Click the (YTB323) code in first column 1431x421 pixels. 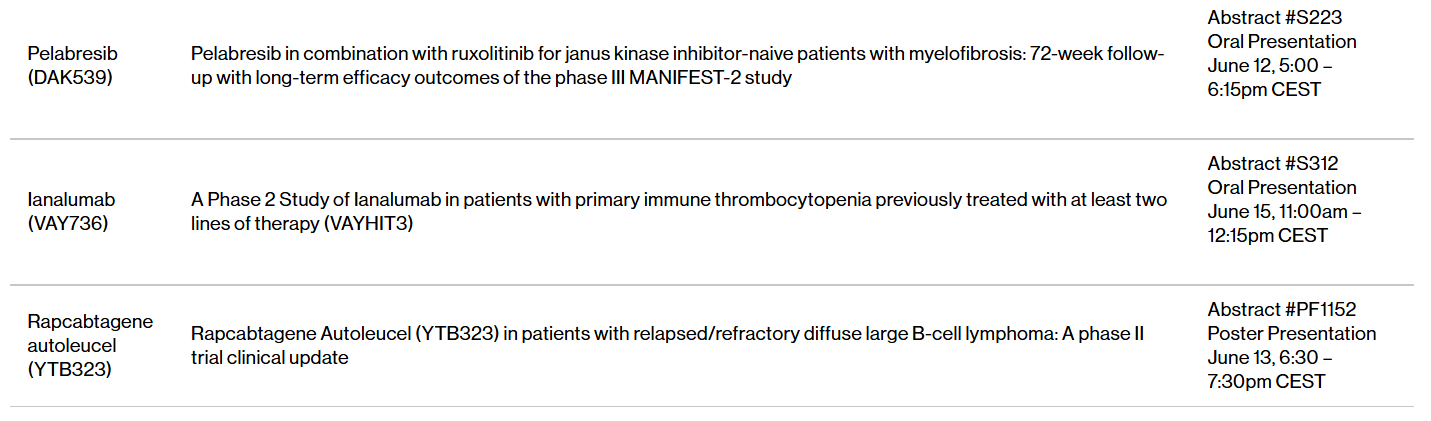[69, 369]
